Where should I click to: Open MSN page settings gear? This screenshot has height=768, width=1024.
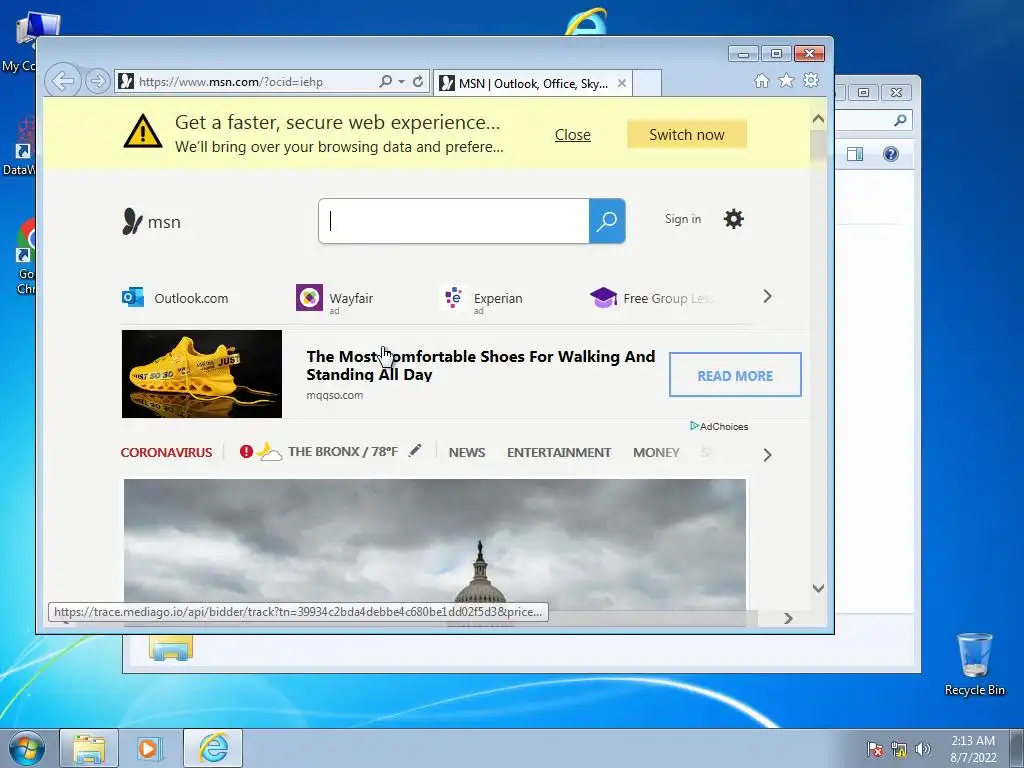pos(733,219)
